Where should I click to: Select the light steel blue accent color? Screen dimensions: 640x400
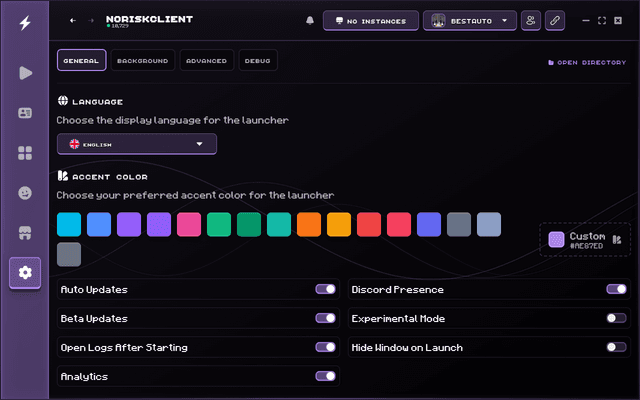coord(489,224)
